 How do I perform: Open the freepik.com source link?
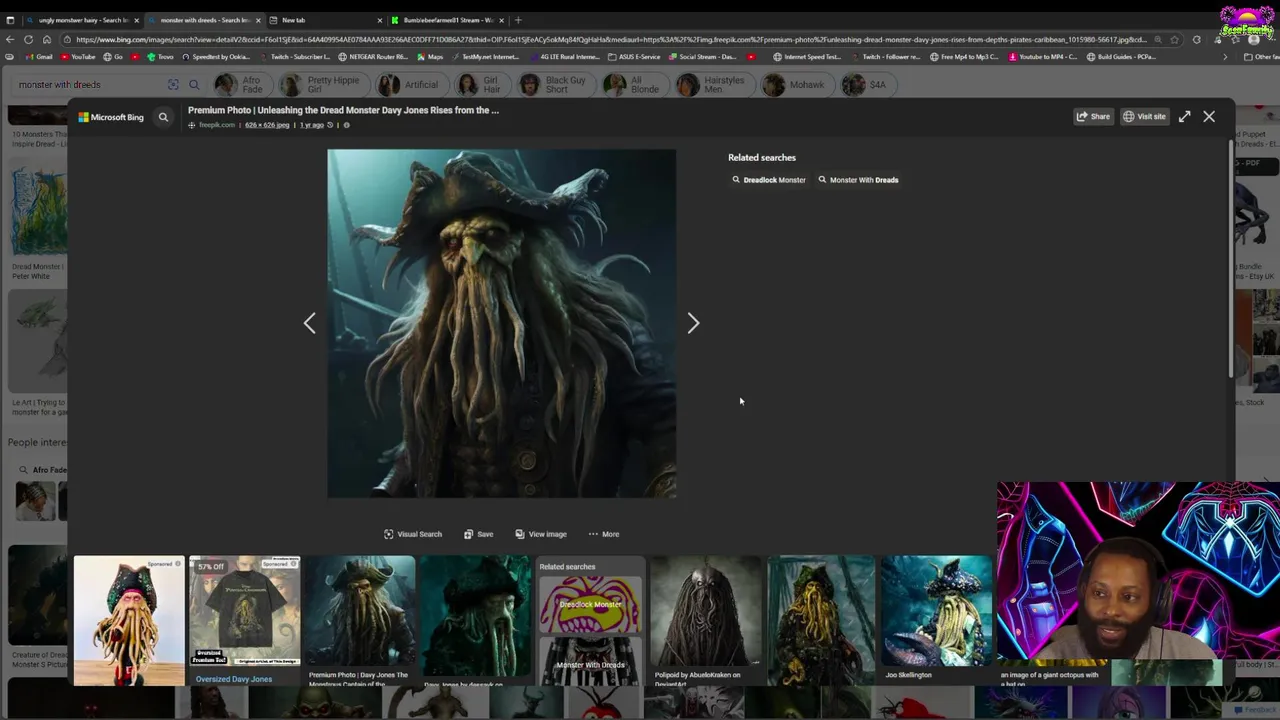(x=216, y=125)
